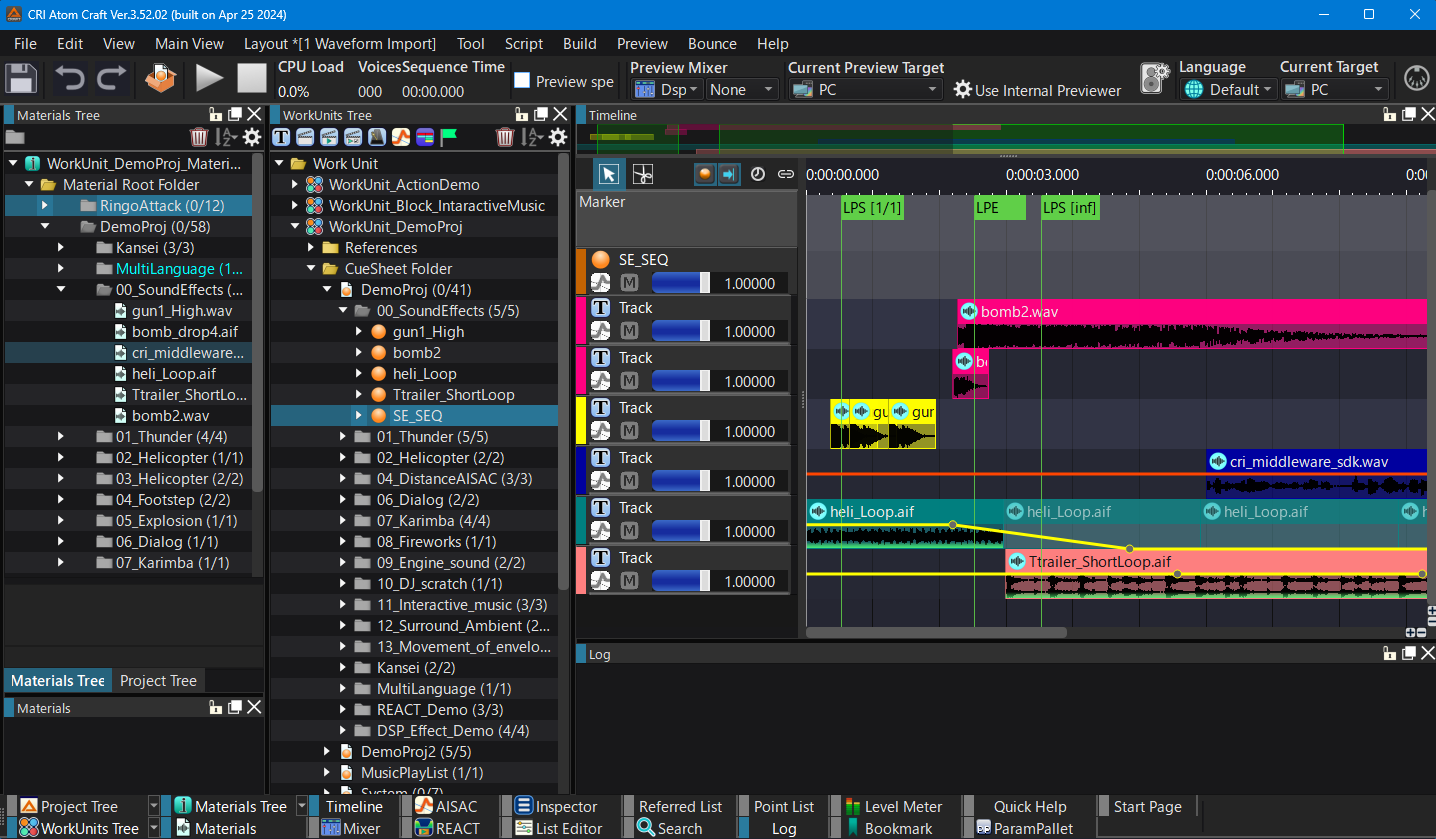This screenshot has width=1436, height=839.
Task: Click the green flag icon in WorkUnits Tree toolbar
Action: point(449,137)
